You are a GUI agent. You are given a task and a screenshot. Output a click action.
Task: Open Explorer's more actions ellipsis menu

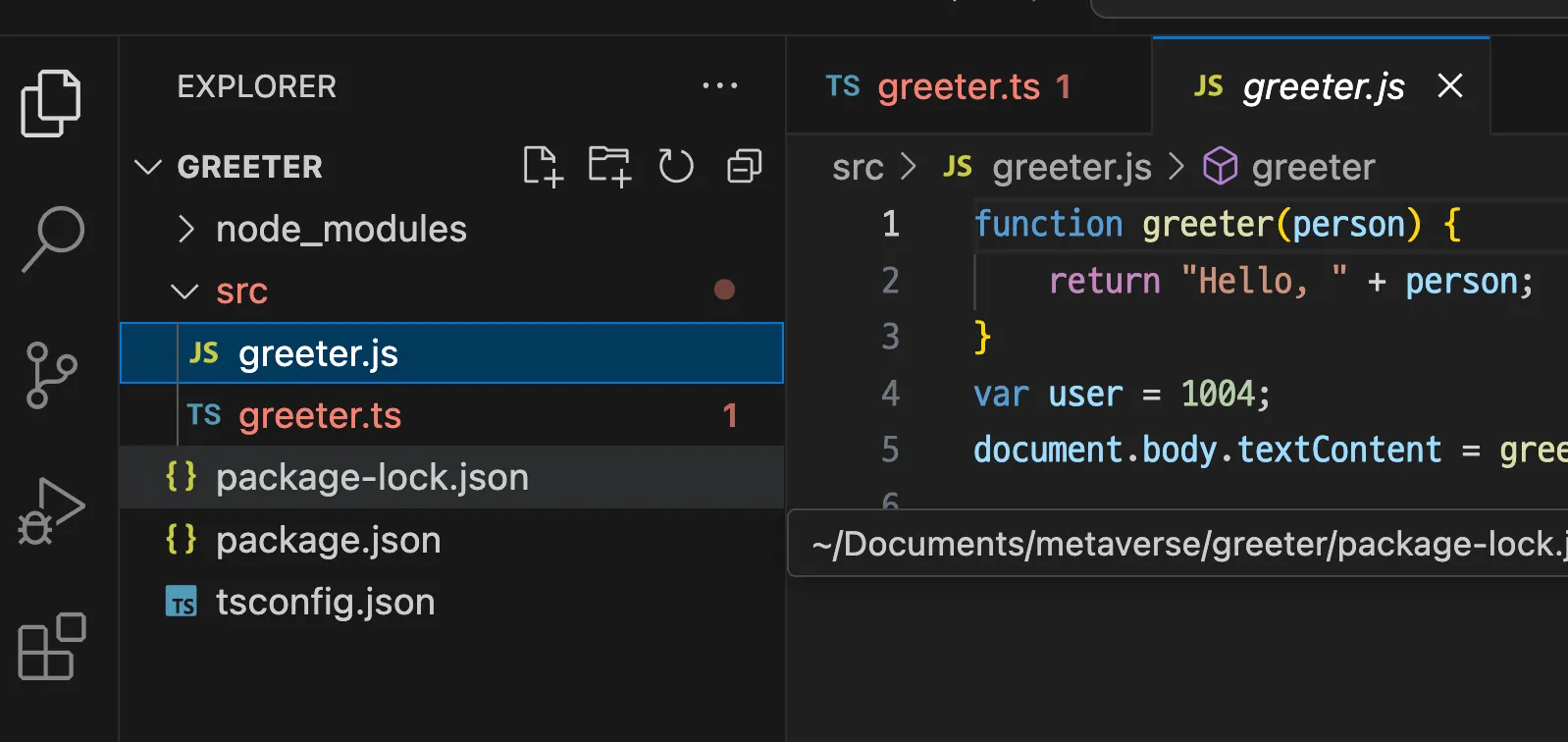pos(719,86)
